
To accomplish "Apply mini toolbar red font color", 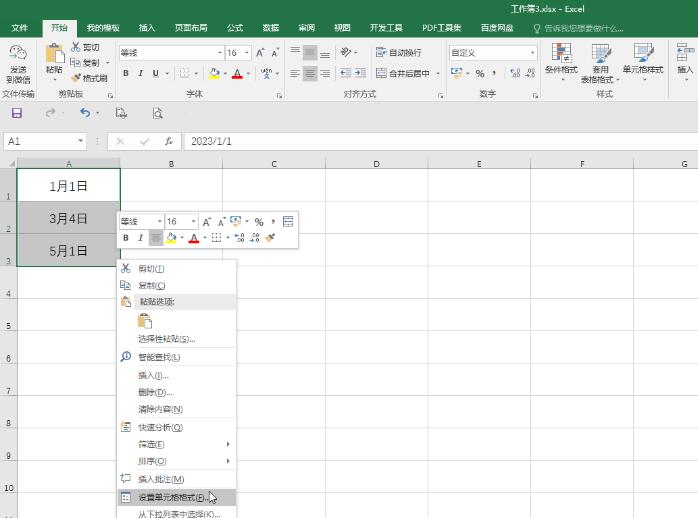I will tap(194, 238).
